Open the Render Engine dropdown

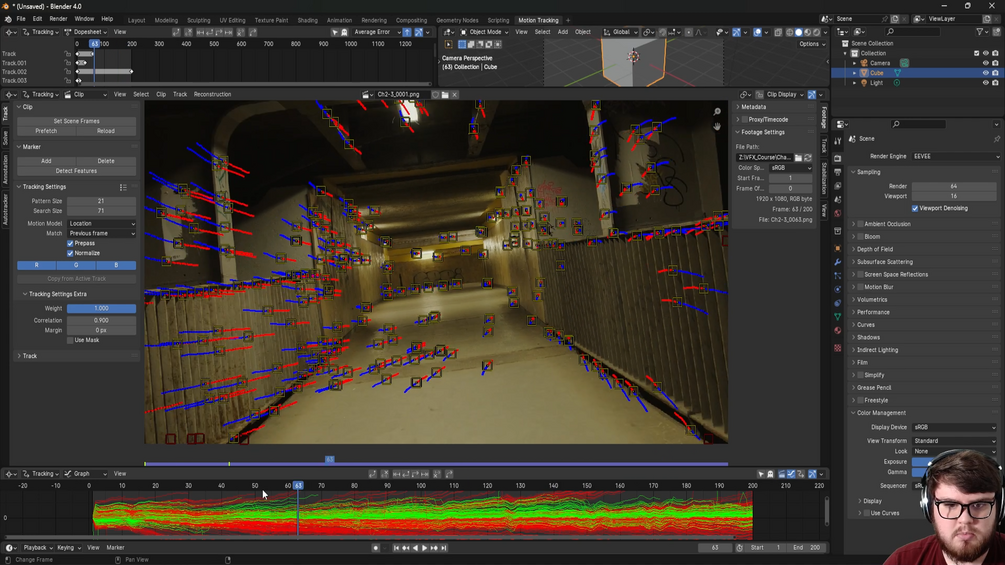[x=954, y=156]
